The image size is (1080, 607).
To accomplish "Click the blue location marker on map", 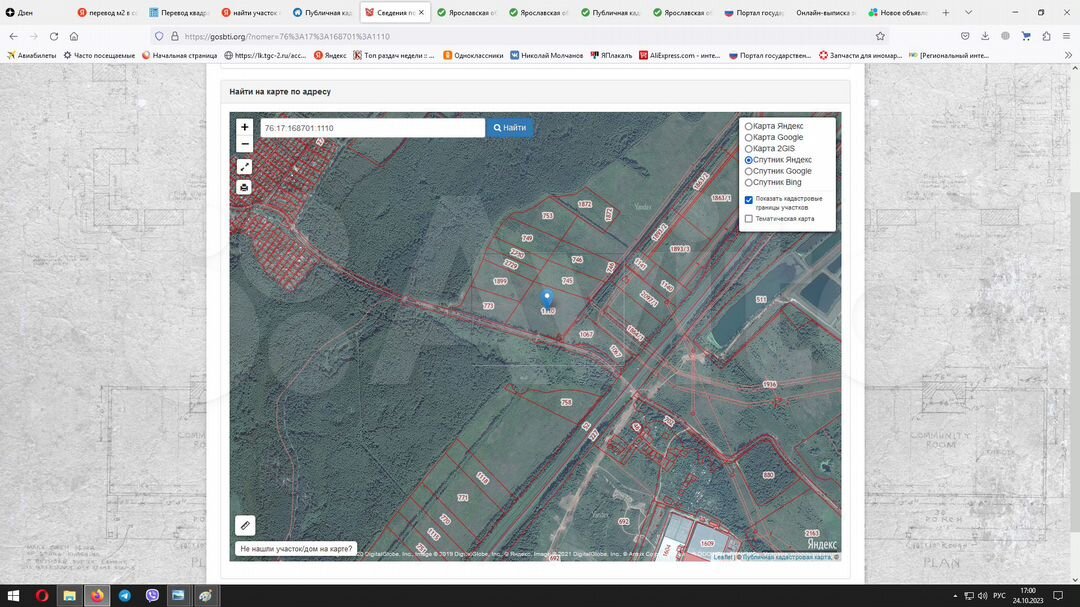I will [547, 298].
